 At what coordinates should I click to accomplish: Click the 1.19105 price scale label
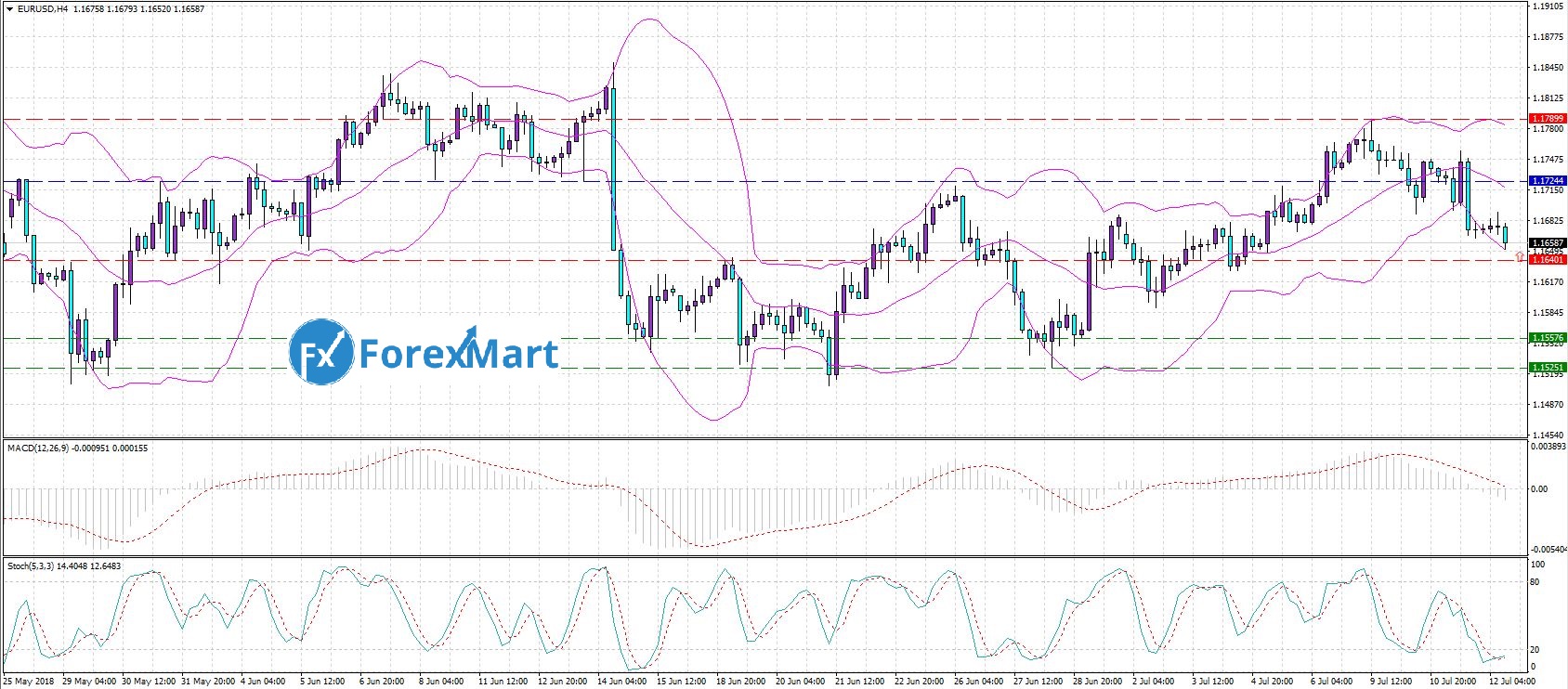click(x=1548, y=6)
